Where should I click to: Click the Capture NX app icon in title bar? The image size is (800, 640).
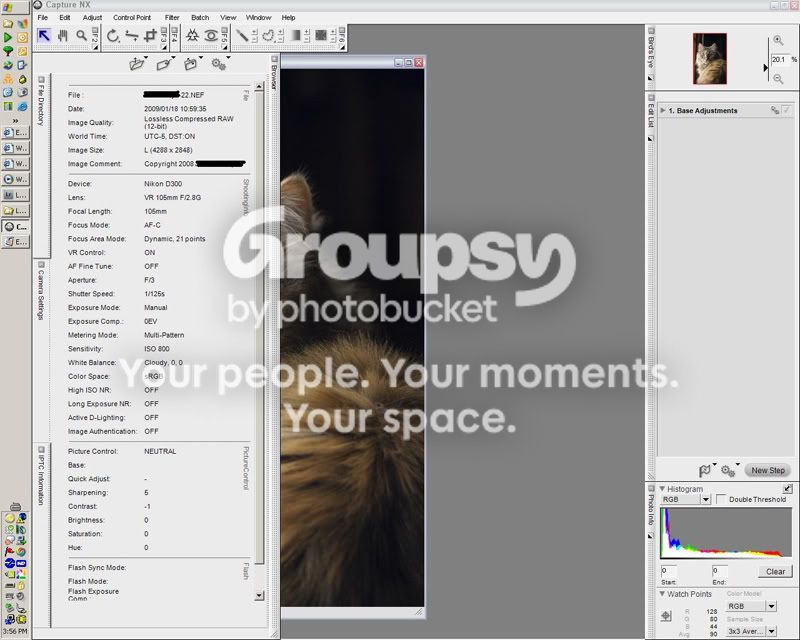tap(37, 5)
